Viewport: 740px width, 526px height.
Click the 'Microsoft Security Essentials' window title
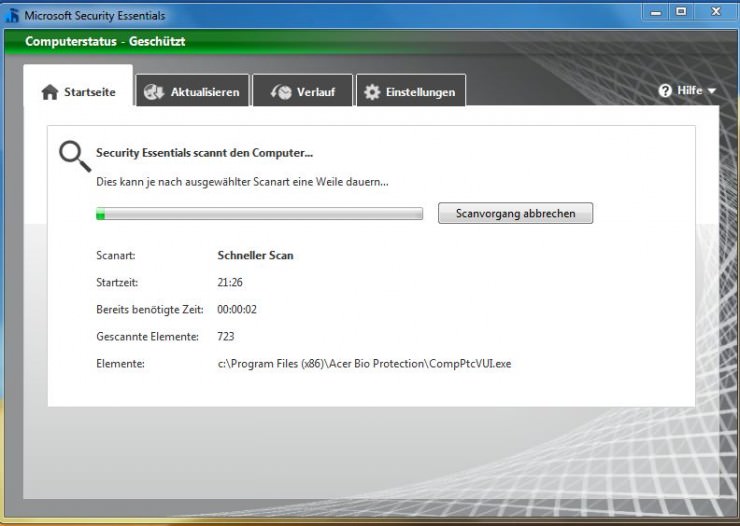(95, 16)
